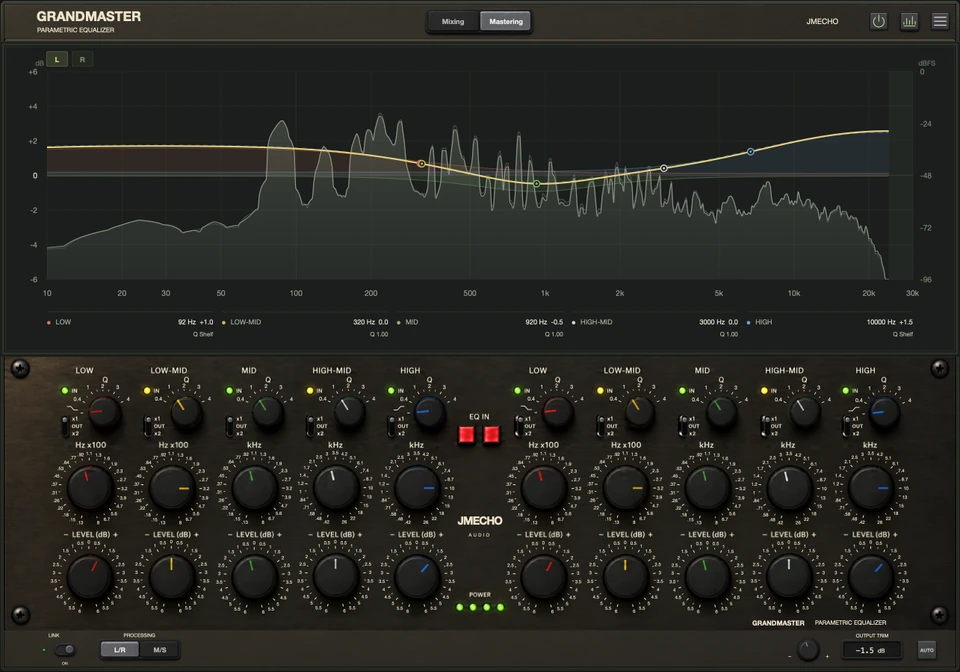Click the left-channel LOW Hz x100 frequency knob
Screen dimensions: 960x672
pos(90,487)
